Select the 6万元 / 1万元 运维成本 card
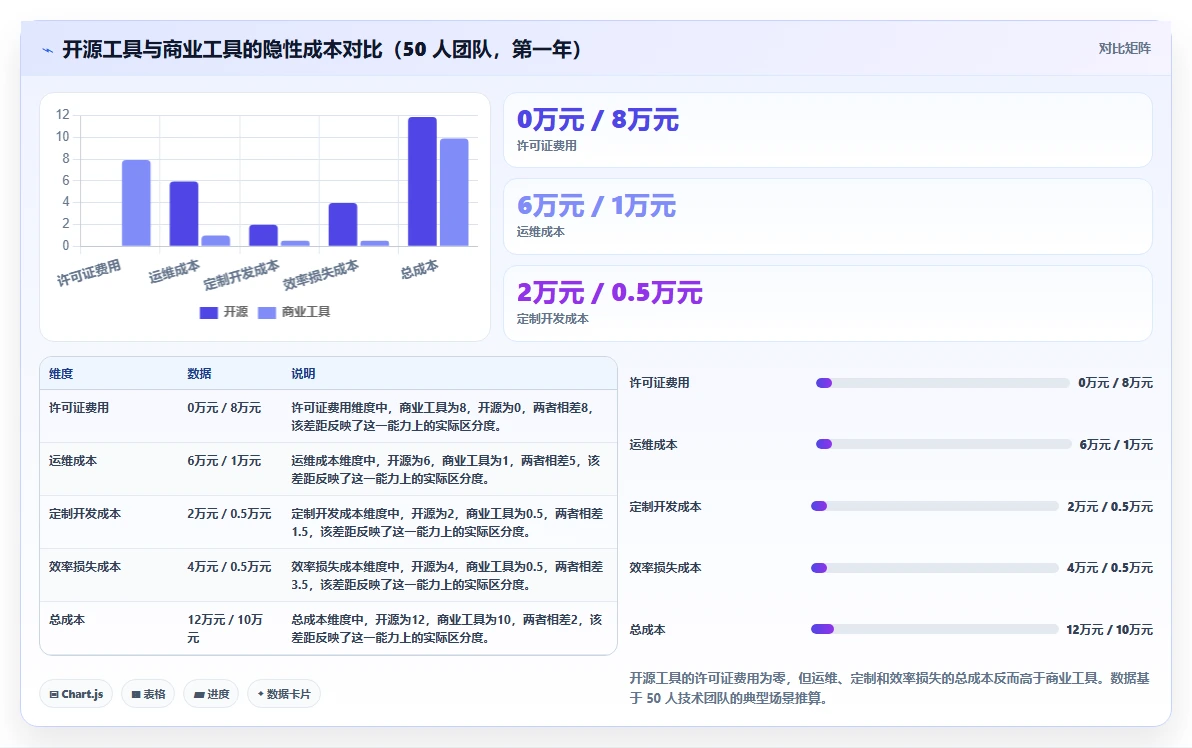 [x=828, y=217]
